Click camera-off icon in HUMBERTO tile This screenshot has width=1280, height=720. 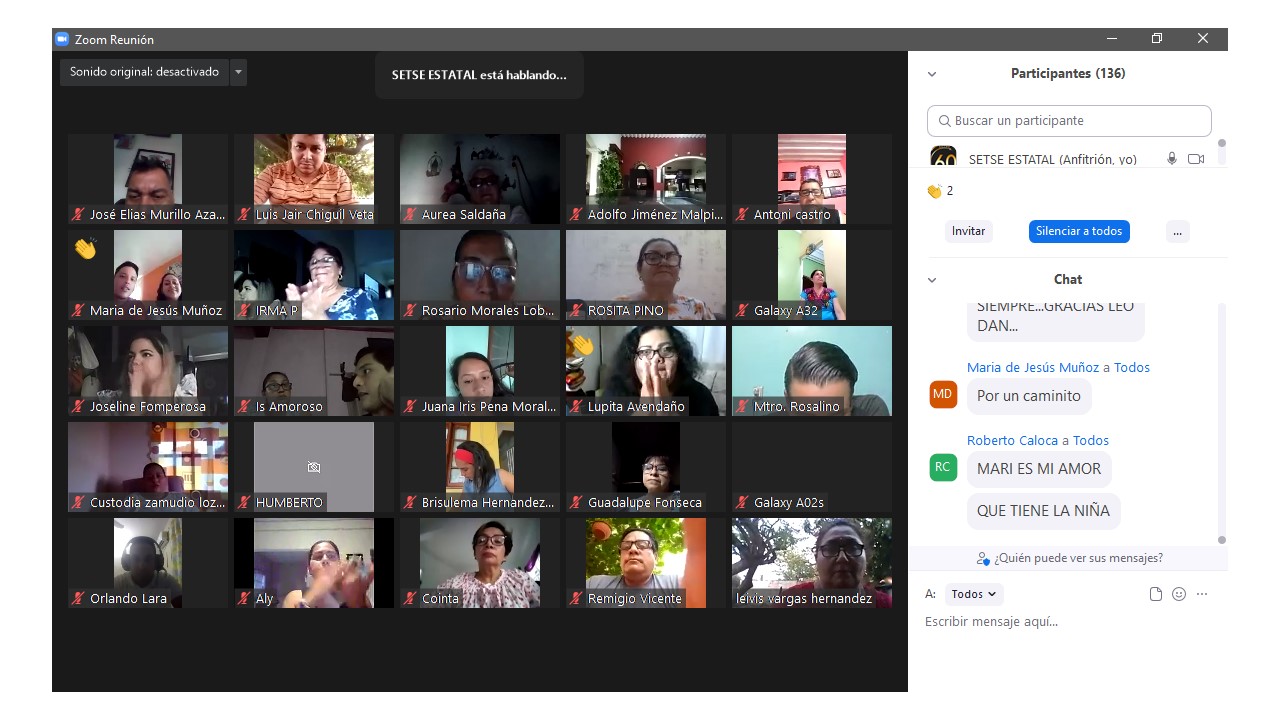(314, 467)
